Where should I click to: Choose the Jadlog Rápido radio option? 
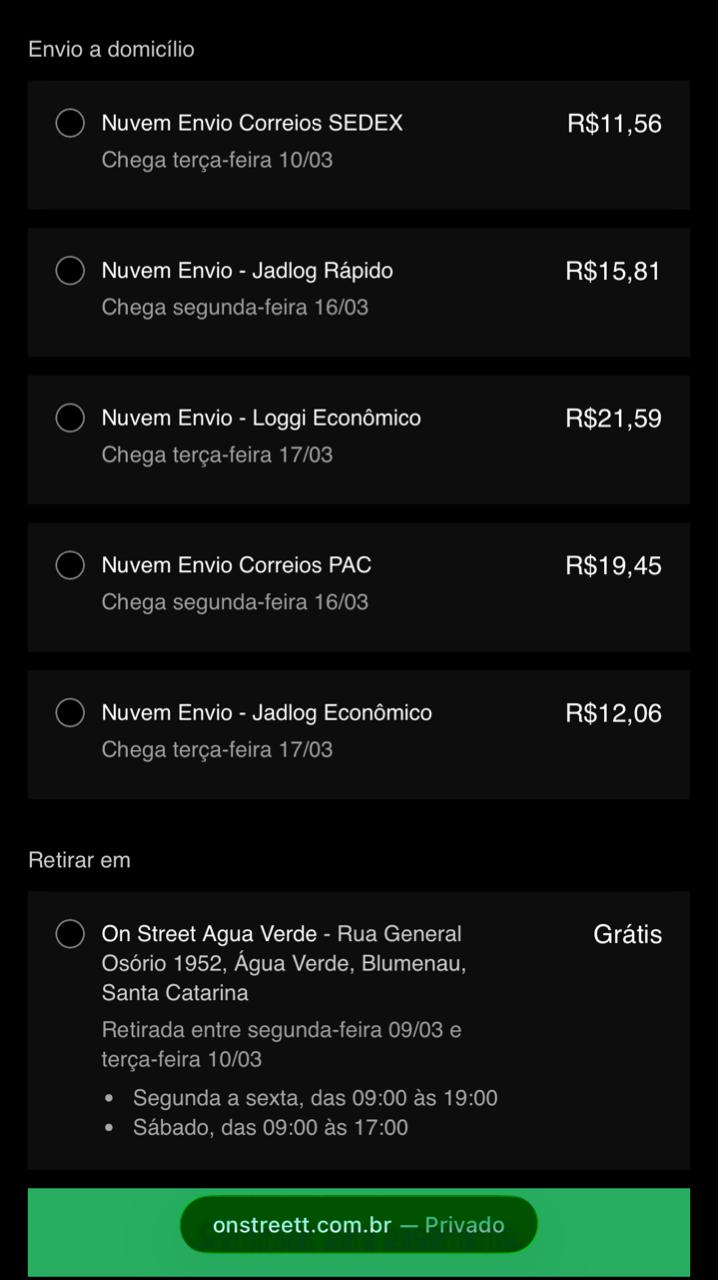pyautogui.click(x=70, y=271)
